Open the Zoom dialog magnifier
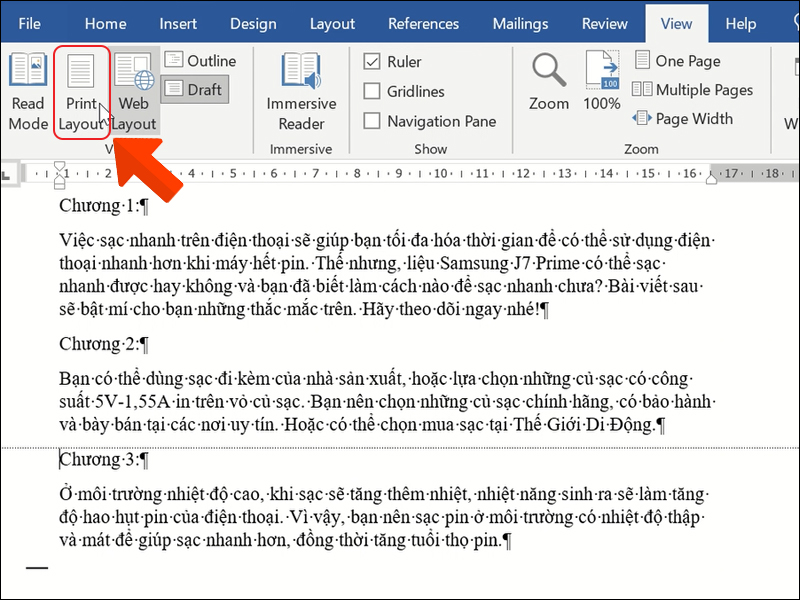The width and height of the screenshot is (800, 600). point(549,82)
